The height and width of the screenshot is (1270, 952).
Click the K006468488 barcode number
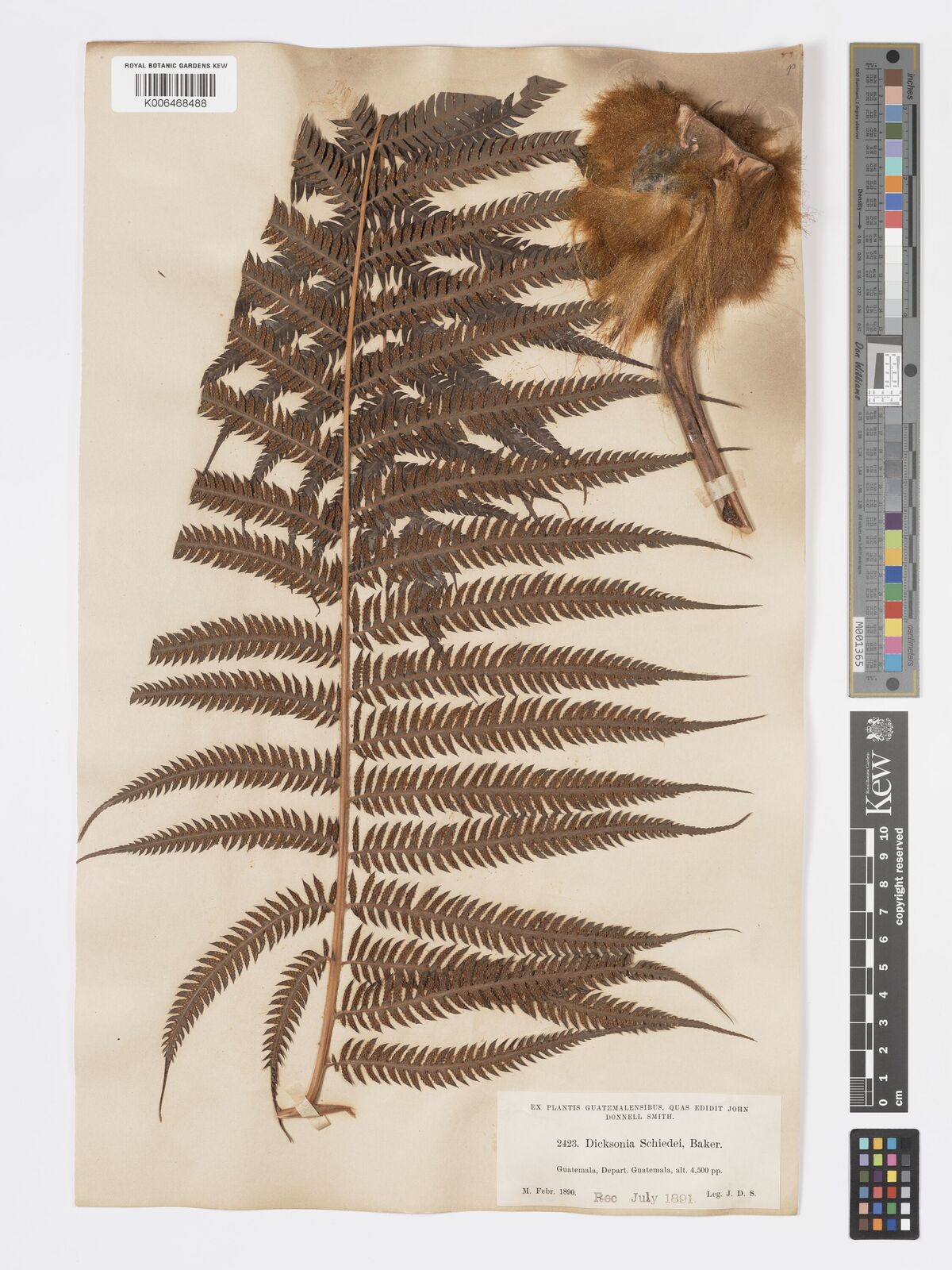point(174,103)
